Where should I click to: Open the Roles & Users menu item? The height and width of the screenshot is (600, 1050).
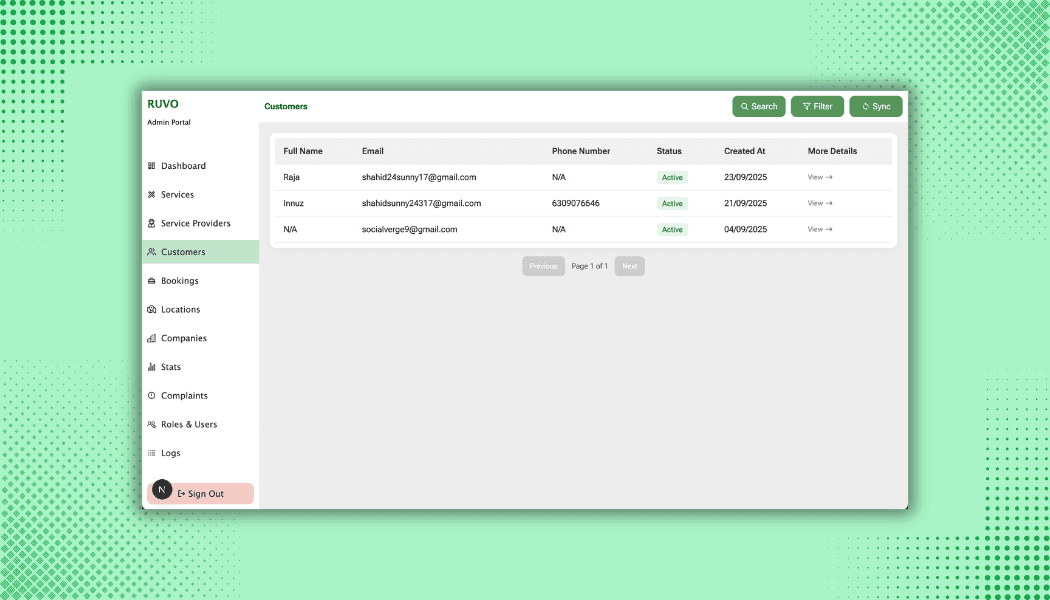point(188,425)
